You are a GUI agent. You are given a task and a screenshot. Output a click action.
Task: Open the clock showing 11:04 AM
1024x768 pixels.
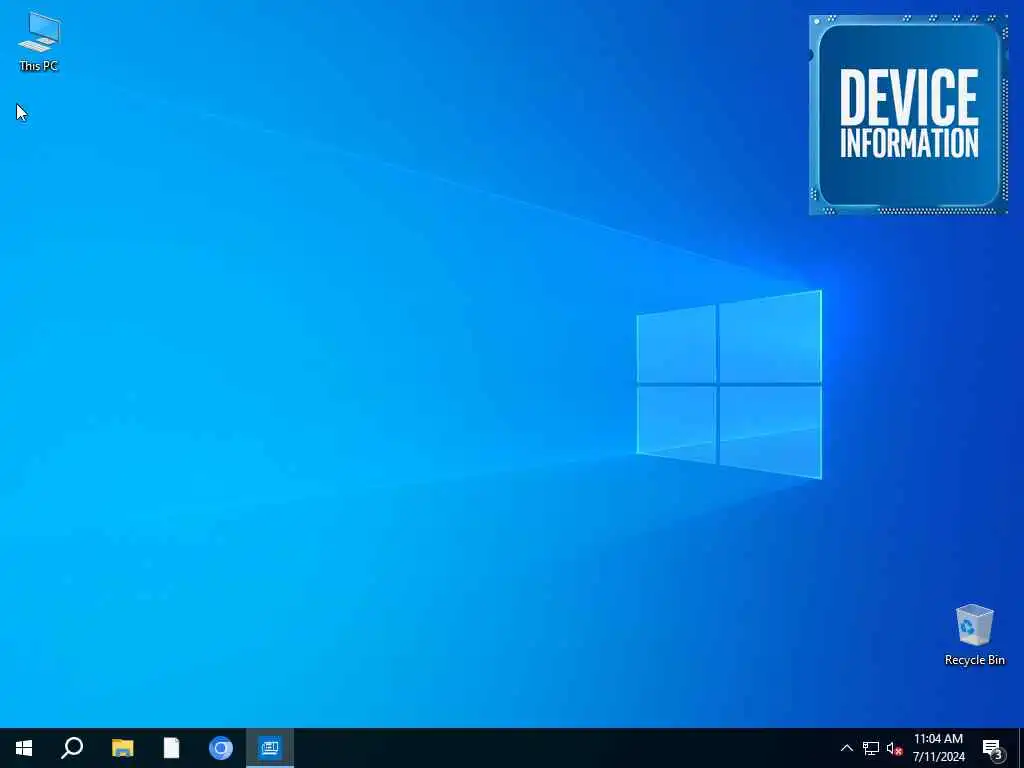point(938,748)
